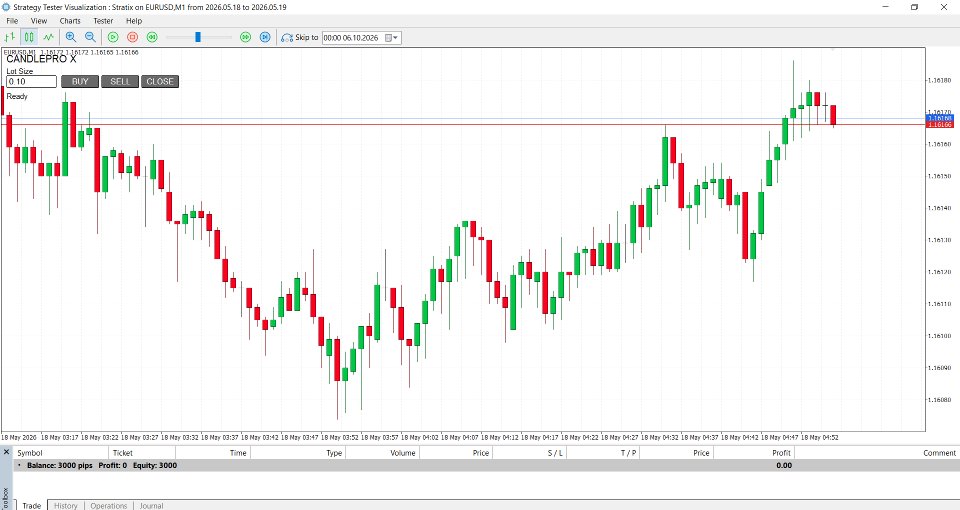This screenshot has height=510, width=960.
Task: Click the blue skip-to-end icon
Action: [x=265, y=37]
